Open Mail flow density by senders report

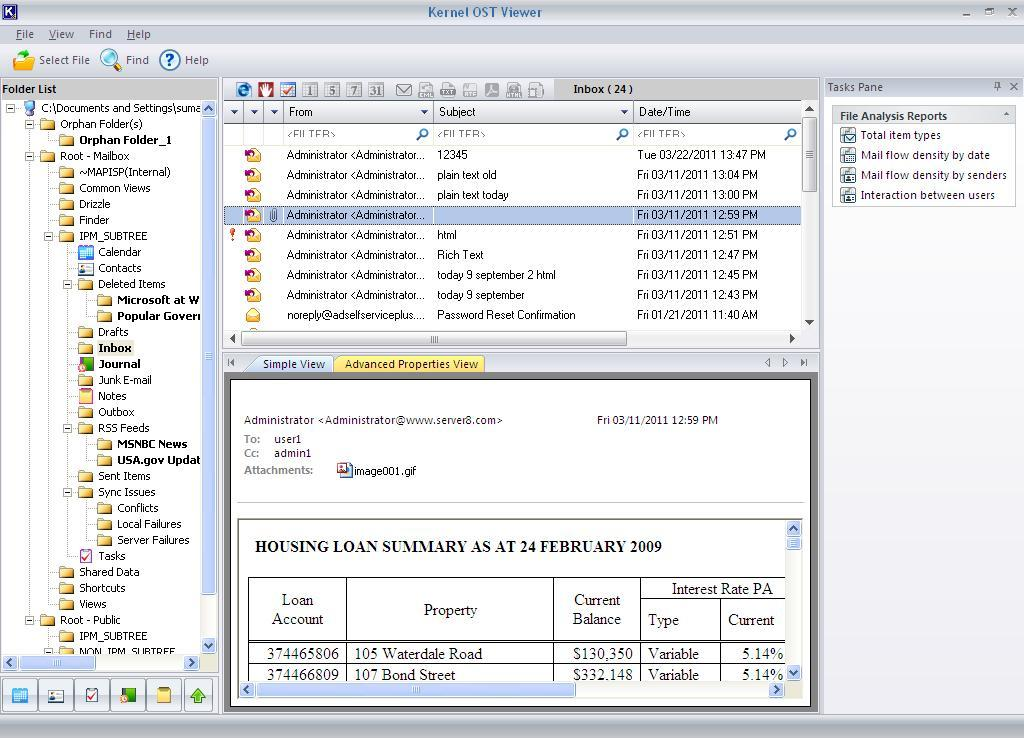(x=933, y=175)
